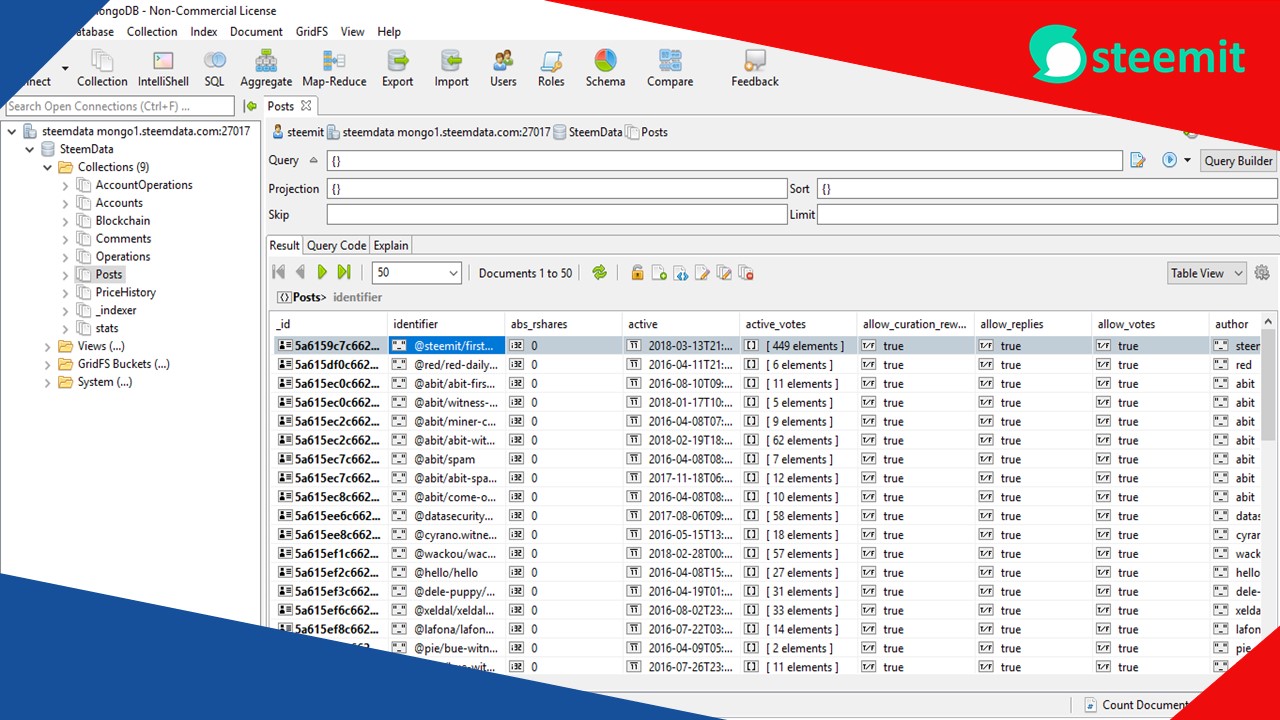This screenshot has height=720, width=1280.
Task: Click the Search Open Connections field
Action: (120, 106)
